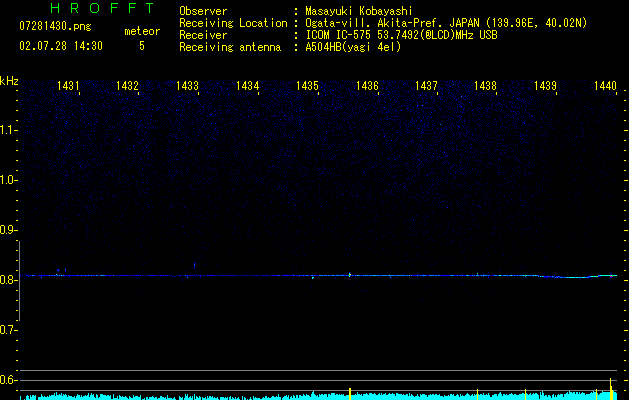Click the 1431 time marker
Viewport: 629px width, 400px height.
pyautogui.click(x=68, y=85)
